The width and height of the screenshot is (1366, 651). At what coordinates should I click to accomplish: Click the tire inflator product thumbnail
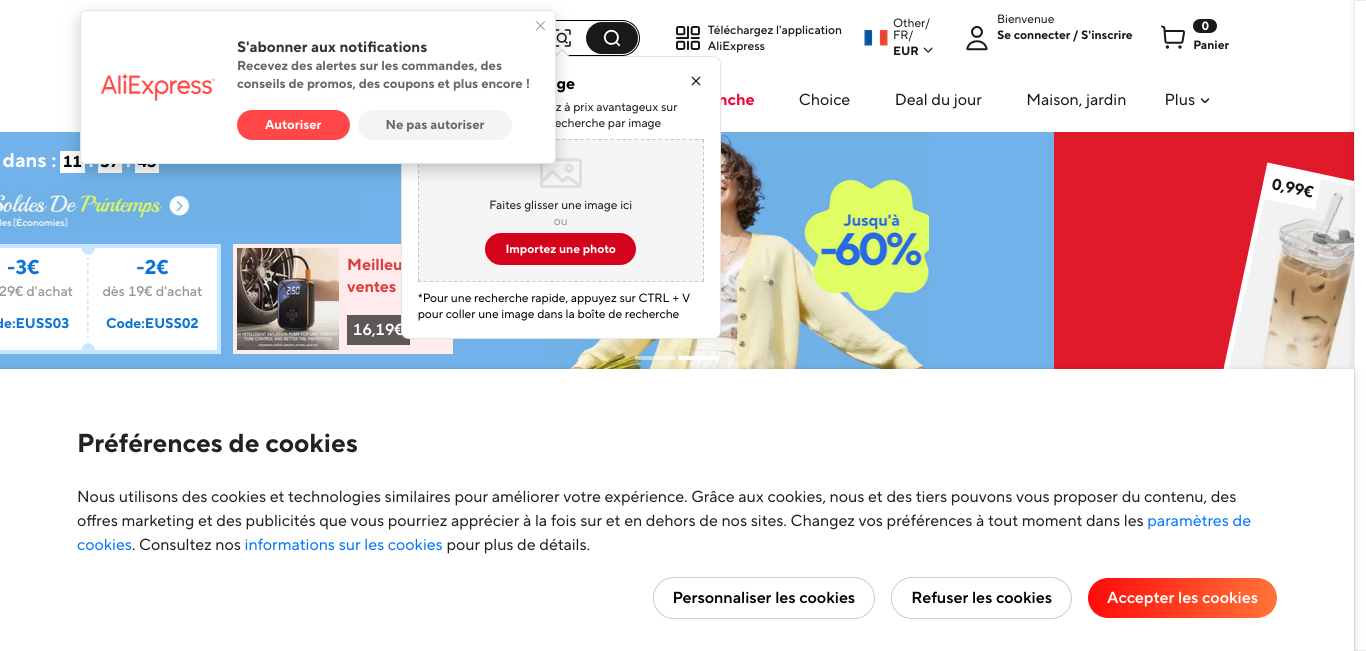[x=288, y=299]
